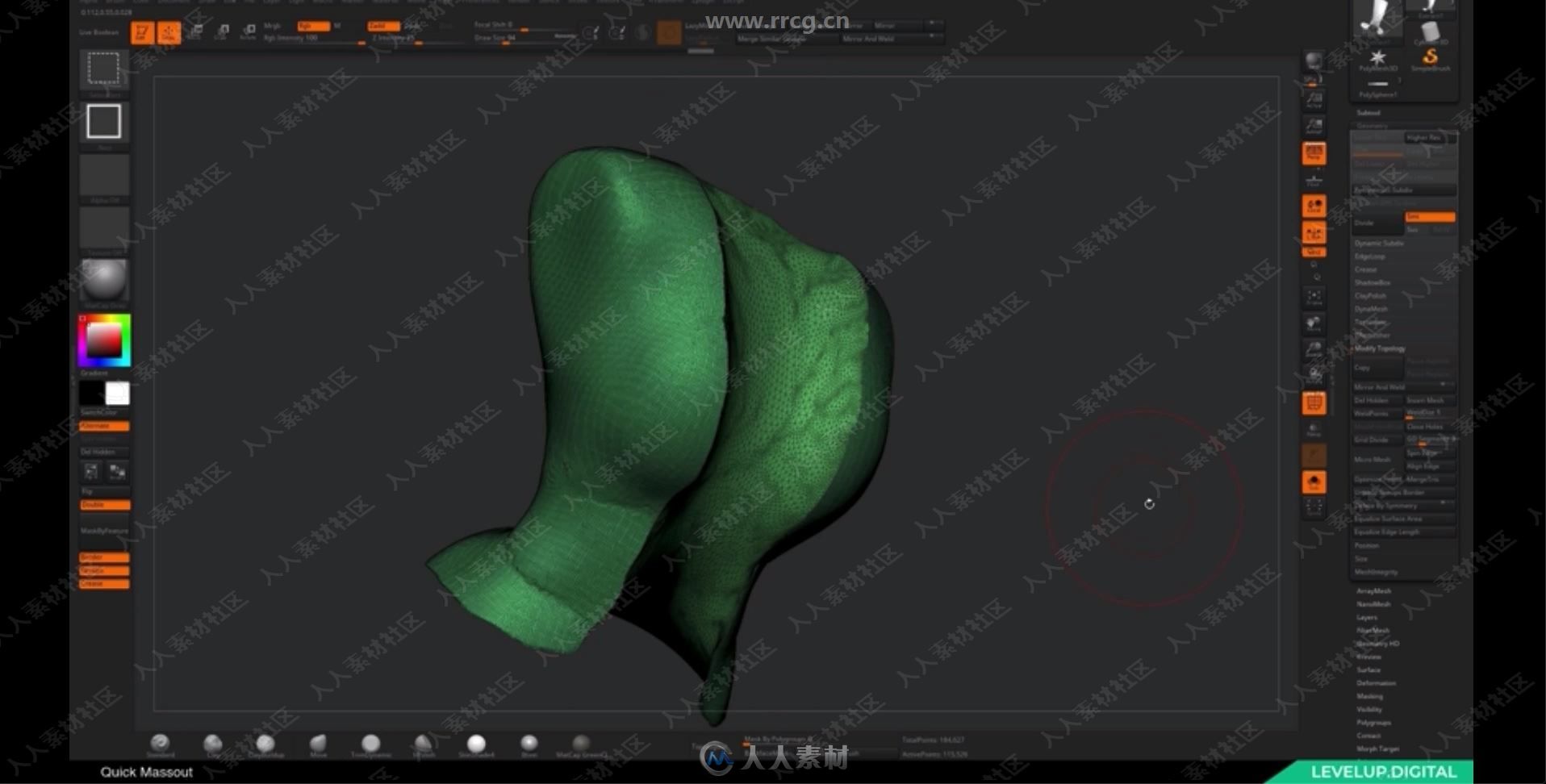Toggle Local symmetry pivot button
The height and width of the screenshot is (784, 1546).
pos(1314,206)
